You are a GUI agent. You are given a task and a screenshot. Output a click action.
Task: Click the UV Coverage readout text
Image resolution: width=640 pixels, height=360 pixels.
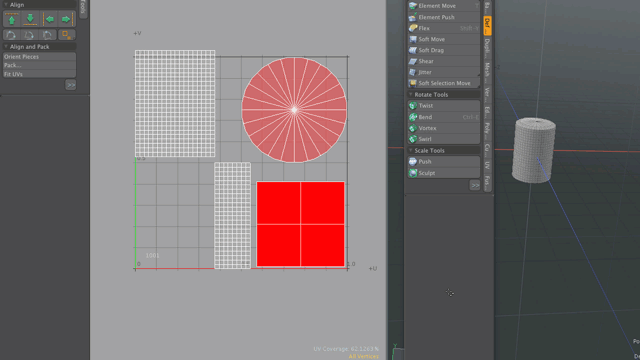coord(346,349)
